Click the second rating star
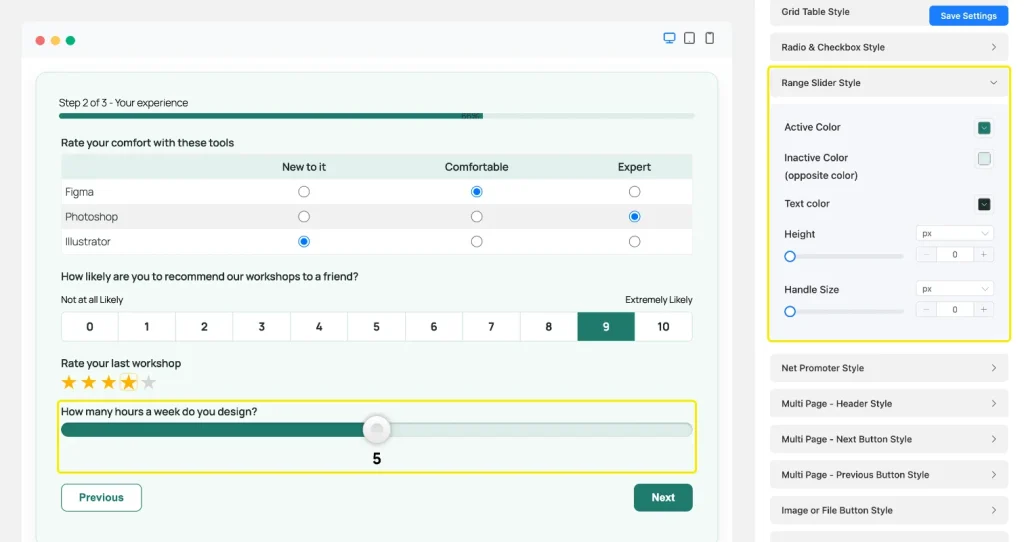This screenshot has width=1024, height=542. [89, 382]
